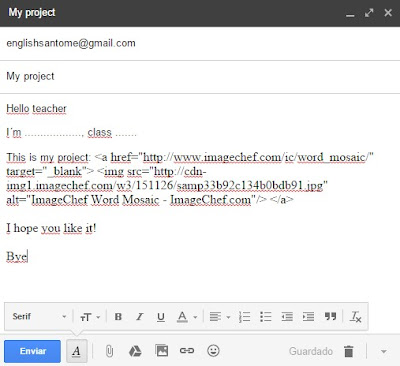Insert a numbered list
Viewport: 400px width, 366px height.
coord(244,317)
